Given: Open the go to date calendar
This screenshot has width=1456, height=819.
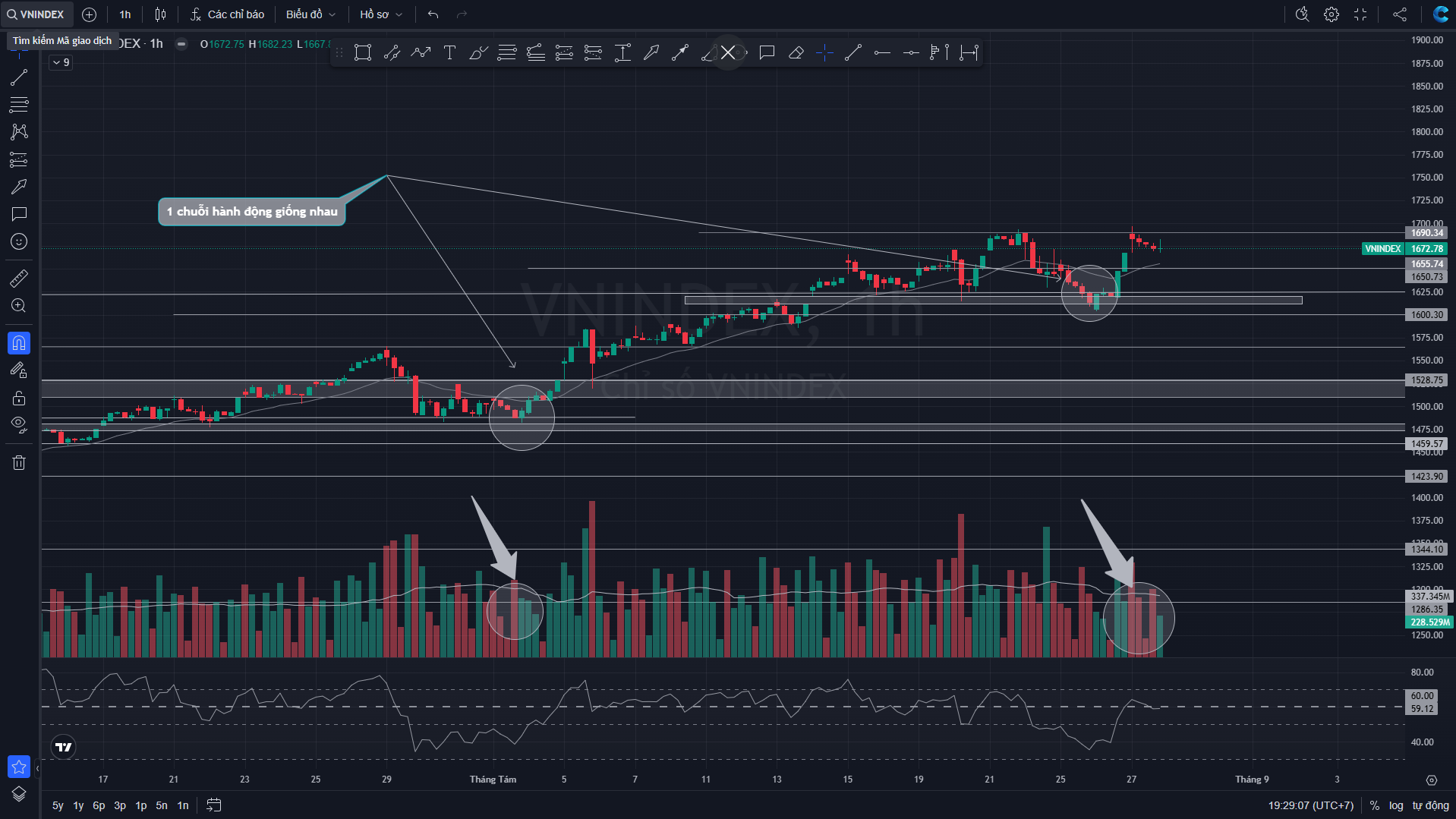Looking at the screenshot, I should (214, 805).
